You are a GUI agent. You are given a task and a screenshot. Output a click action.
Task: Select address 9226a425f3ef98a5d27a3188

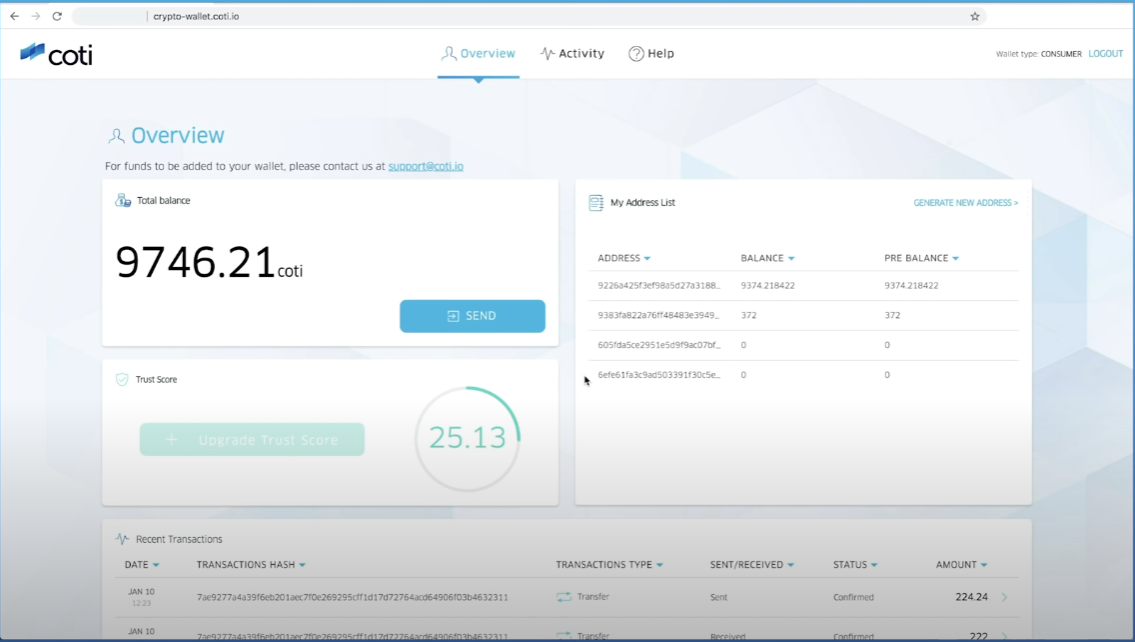(659, 286)
